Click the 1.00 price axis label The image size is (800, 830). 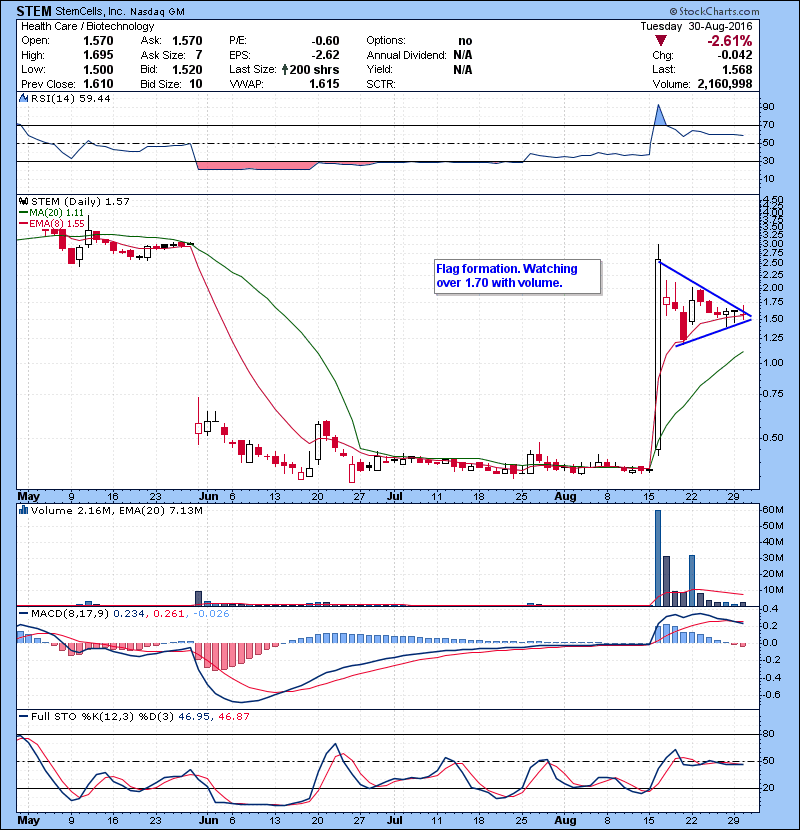point(773,363)
